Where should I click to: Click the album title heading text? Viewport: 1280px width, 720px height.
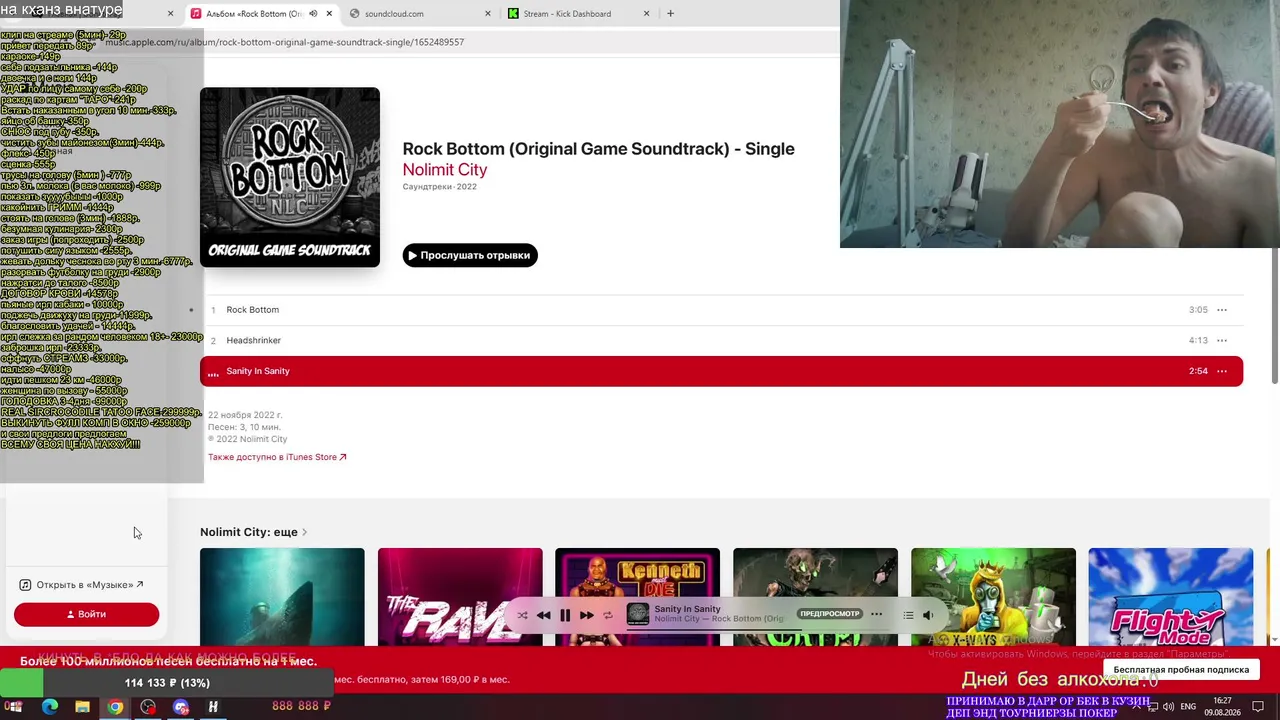(x=598, y=149)
